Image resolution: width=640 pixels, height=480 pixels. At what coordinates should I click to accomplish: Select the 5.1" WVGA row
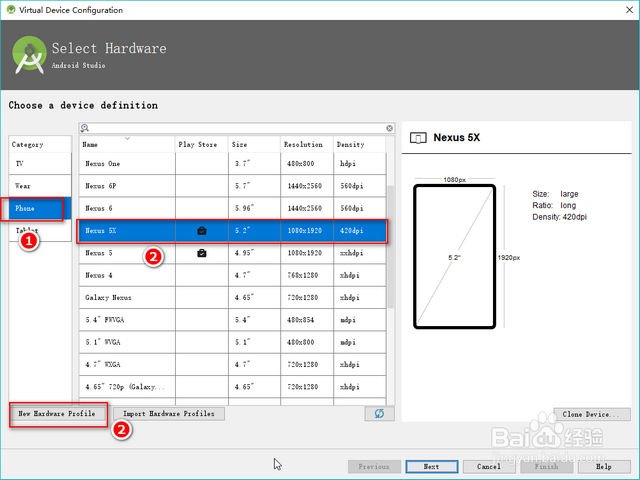(x=232, y=342)
